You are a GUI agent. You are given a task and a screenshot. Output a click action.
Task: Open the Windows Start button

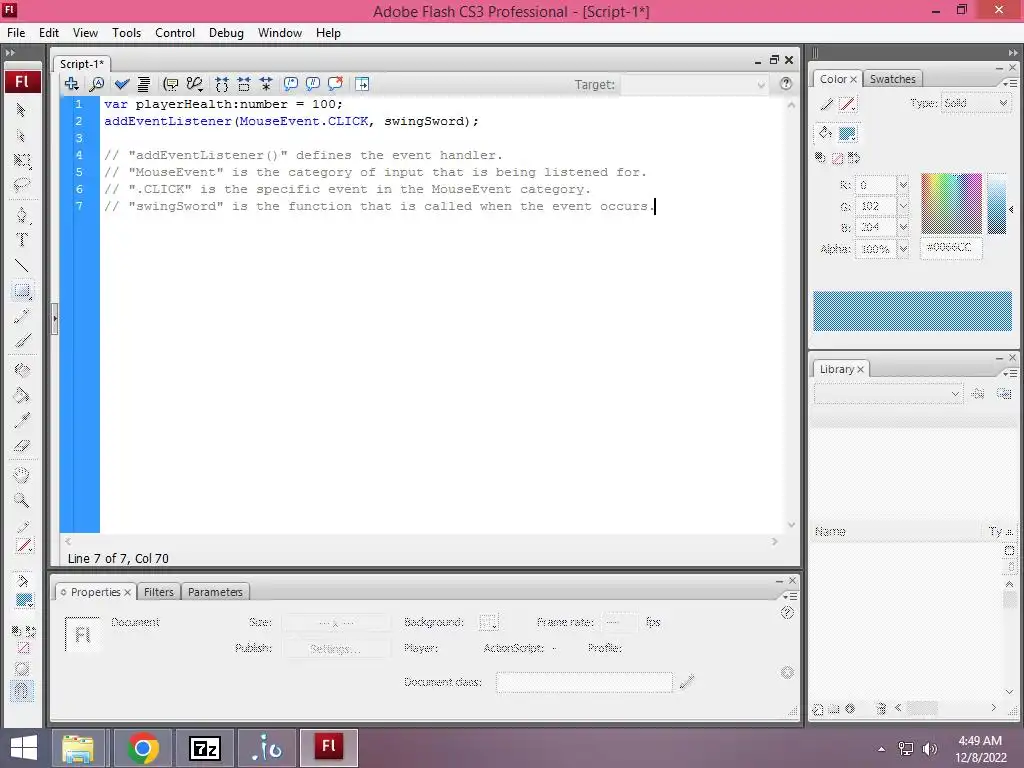(24, 748)
